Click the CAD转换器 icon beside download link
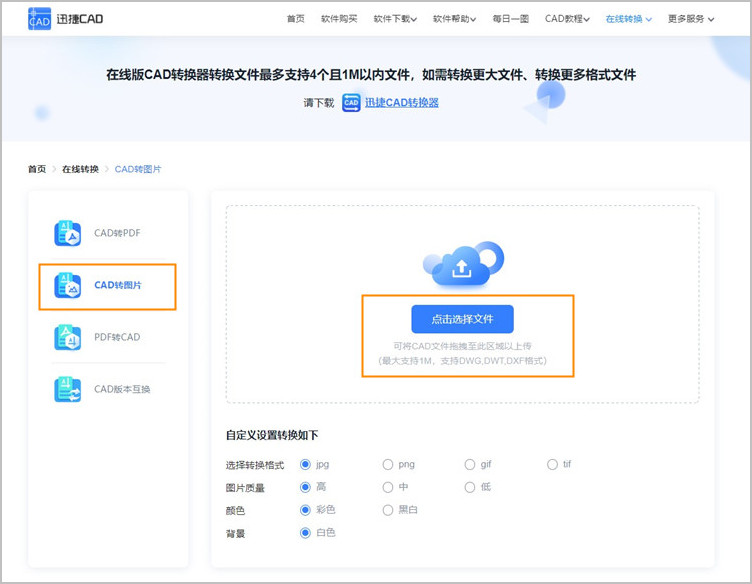This screenshot has height=584, width=752. pos(351,103)
